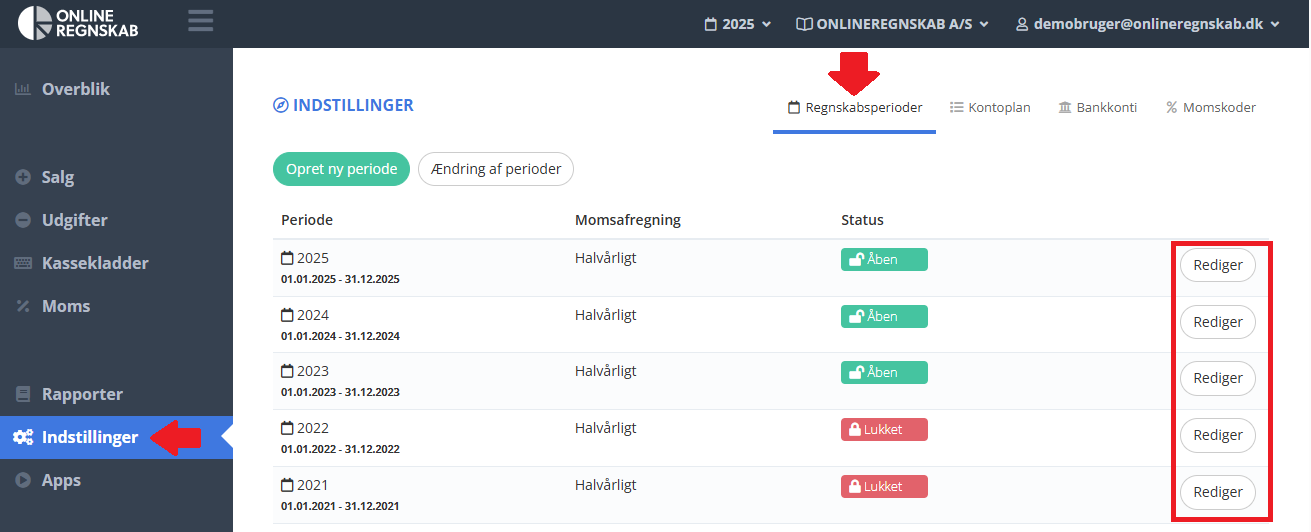Click the Online Regnskab logo
This screenshot has height=532, width=1311.
[x=78, y=23]
